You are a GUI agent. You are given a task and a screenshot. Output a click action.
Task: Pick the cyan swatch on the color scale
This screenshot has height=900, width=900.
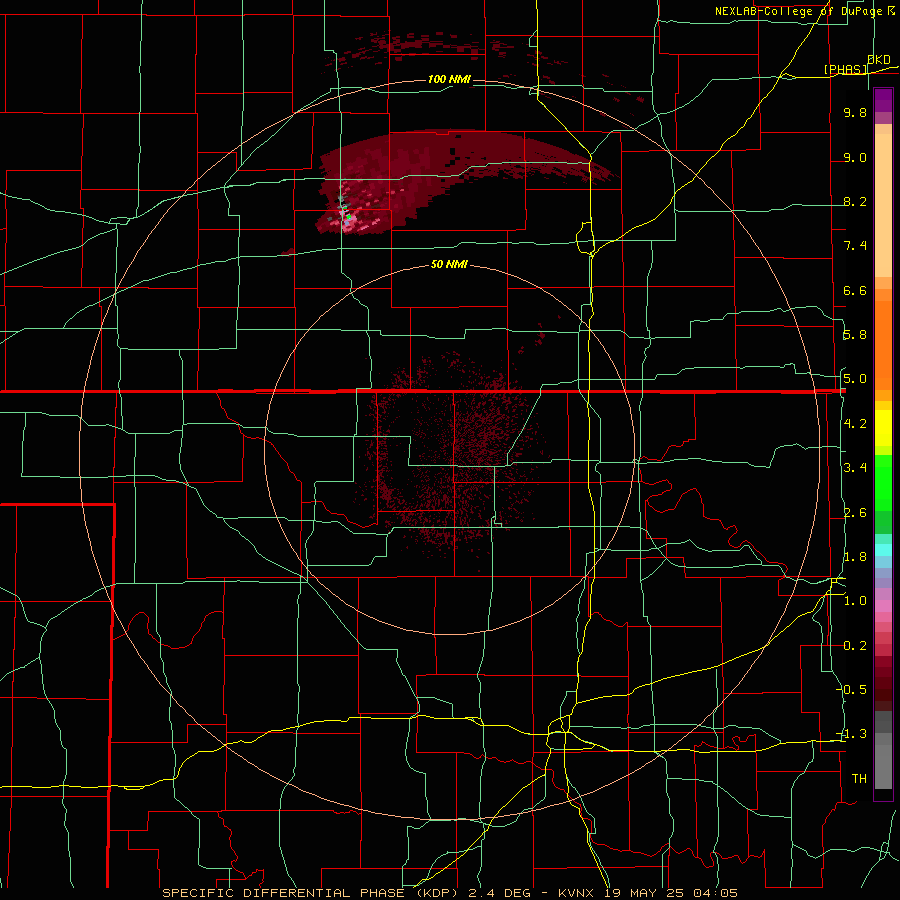pos(883,550)
